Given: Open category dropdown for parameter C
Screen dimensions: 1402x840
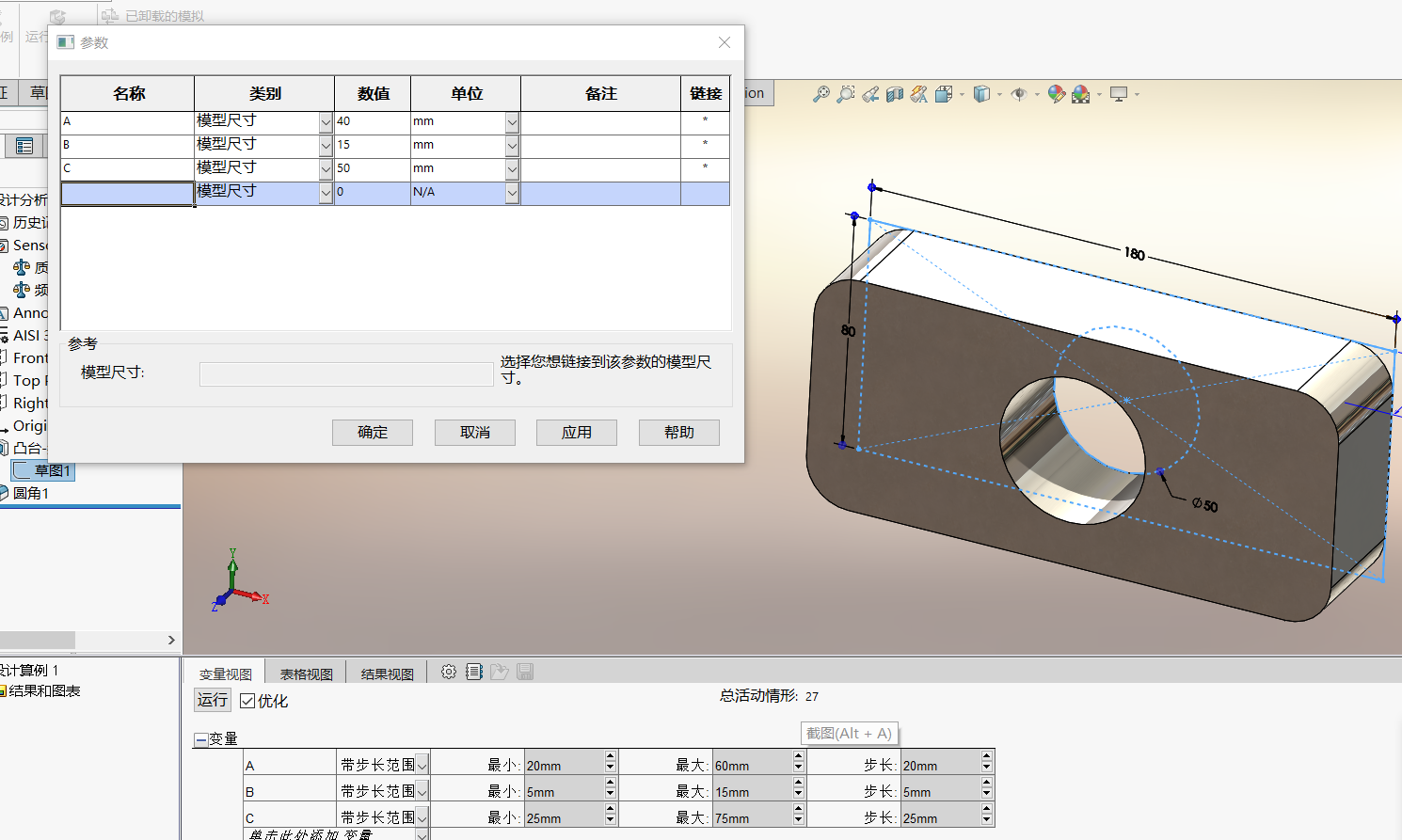Looking at the screenshot, I should [x=326, y=168].
